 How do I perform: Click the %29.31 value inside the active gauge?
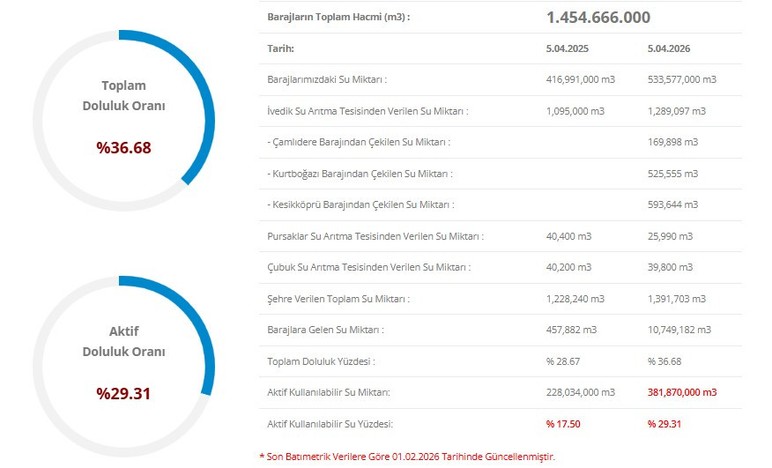click(x=124, y=393)
